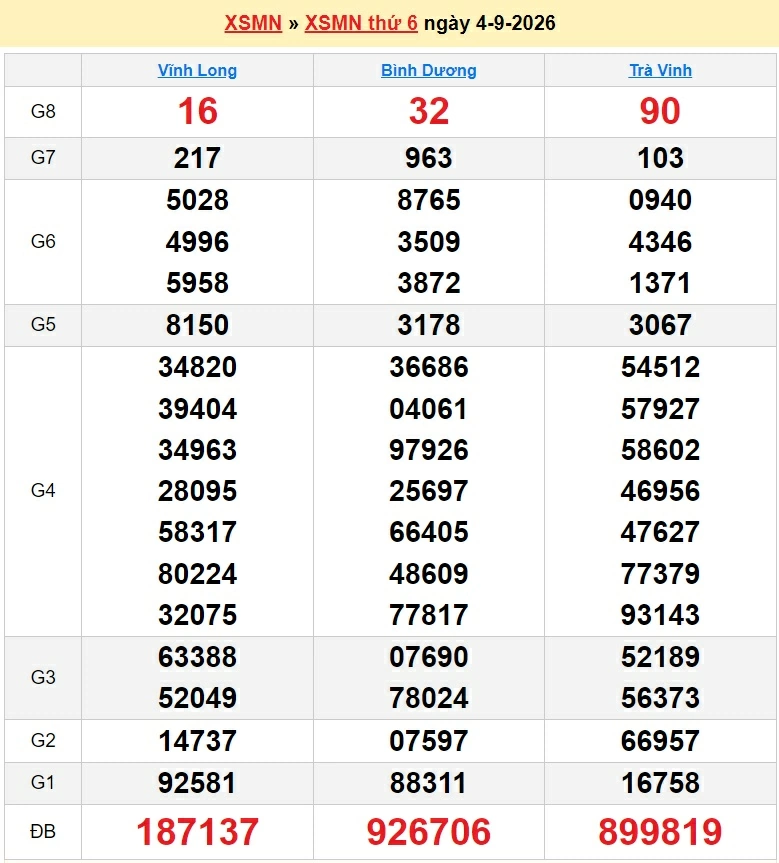Select Trà Vinh jackpot number 899819
Viewport: 779px width, 863px height.
[x=660, y=832]
